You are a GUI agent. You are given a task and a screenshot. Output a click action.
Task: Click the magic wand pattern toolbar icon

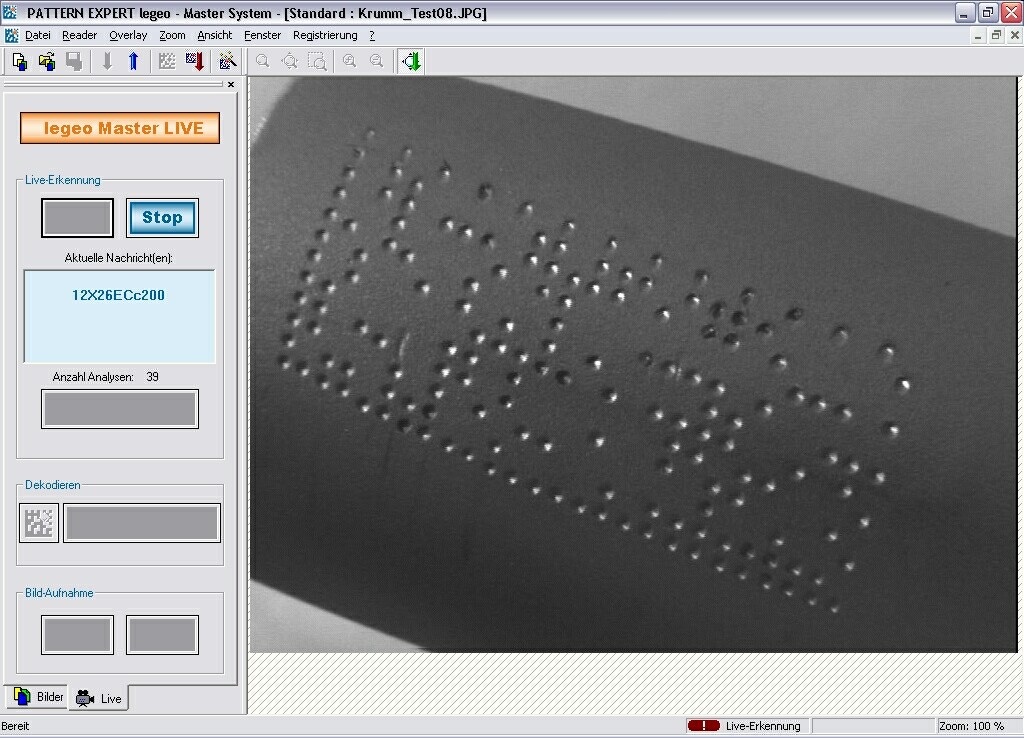pyautogui.click(x=228, y=62)
